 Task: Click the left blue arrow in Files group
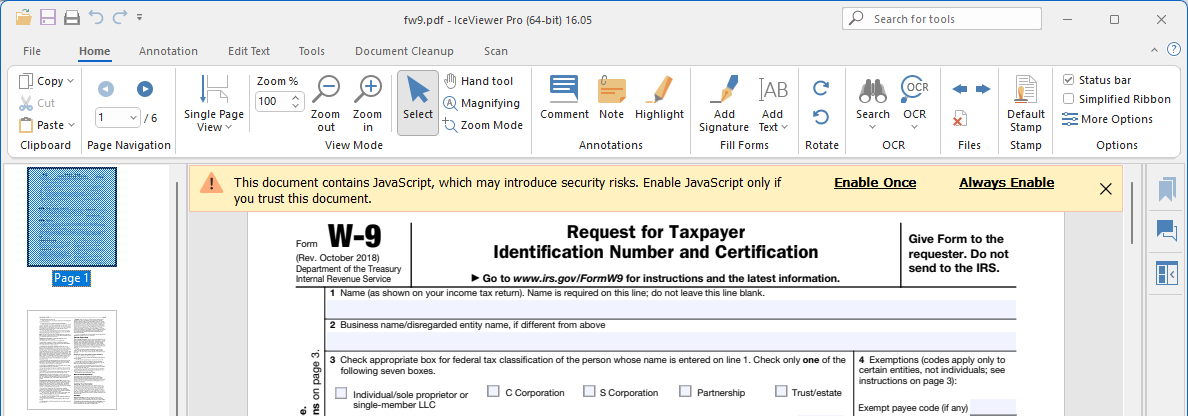click(x=960, y=89)
